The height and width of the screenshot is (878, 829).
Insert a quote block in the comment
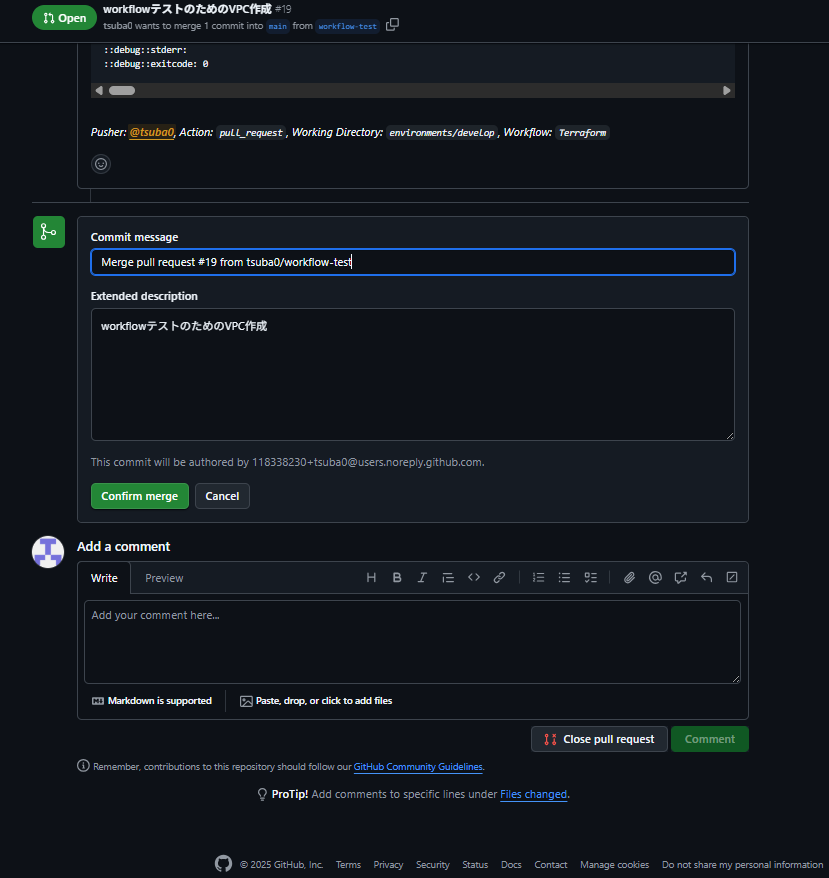(x=448, y=577)
